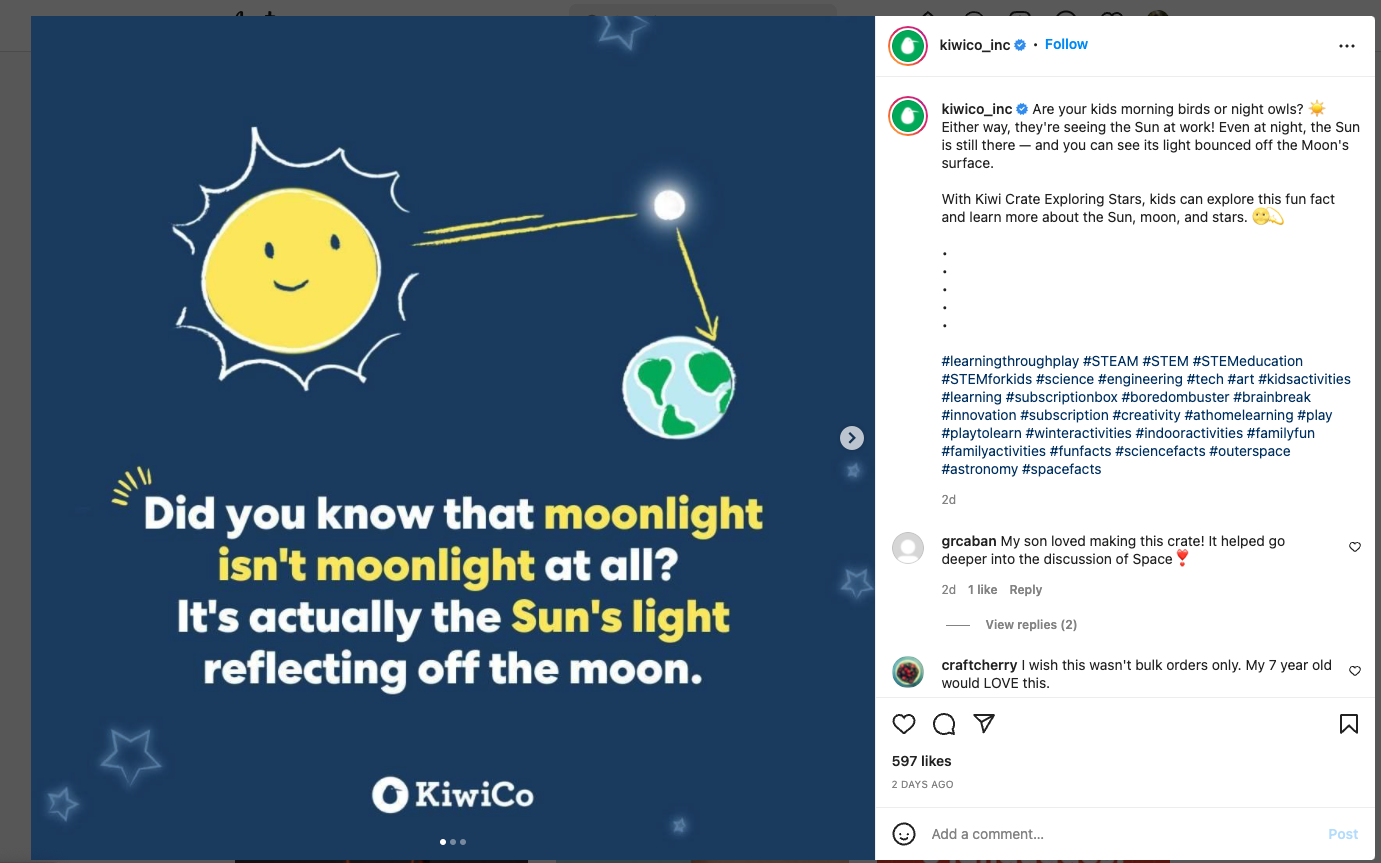Like grcaban's comment heart

click(1355, 547)
